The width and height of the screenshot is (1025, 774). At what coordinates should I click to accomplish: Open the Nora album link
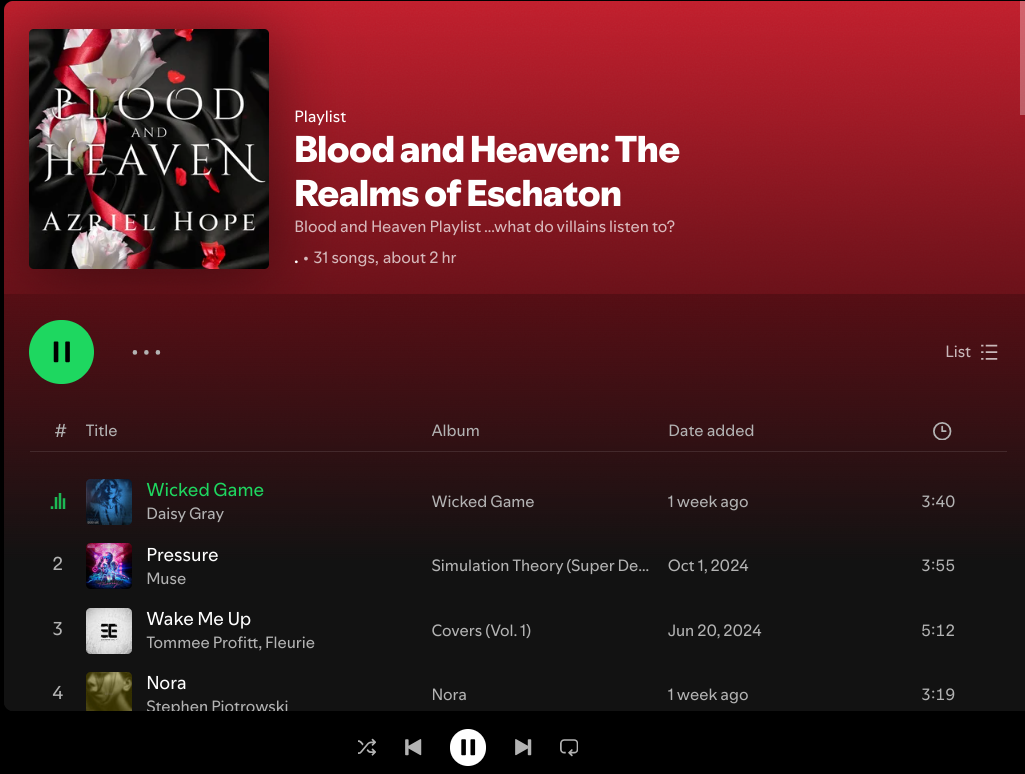click(x=449, y=694)
